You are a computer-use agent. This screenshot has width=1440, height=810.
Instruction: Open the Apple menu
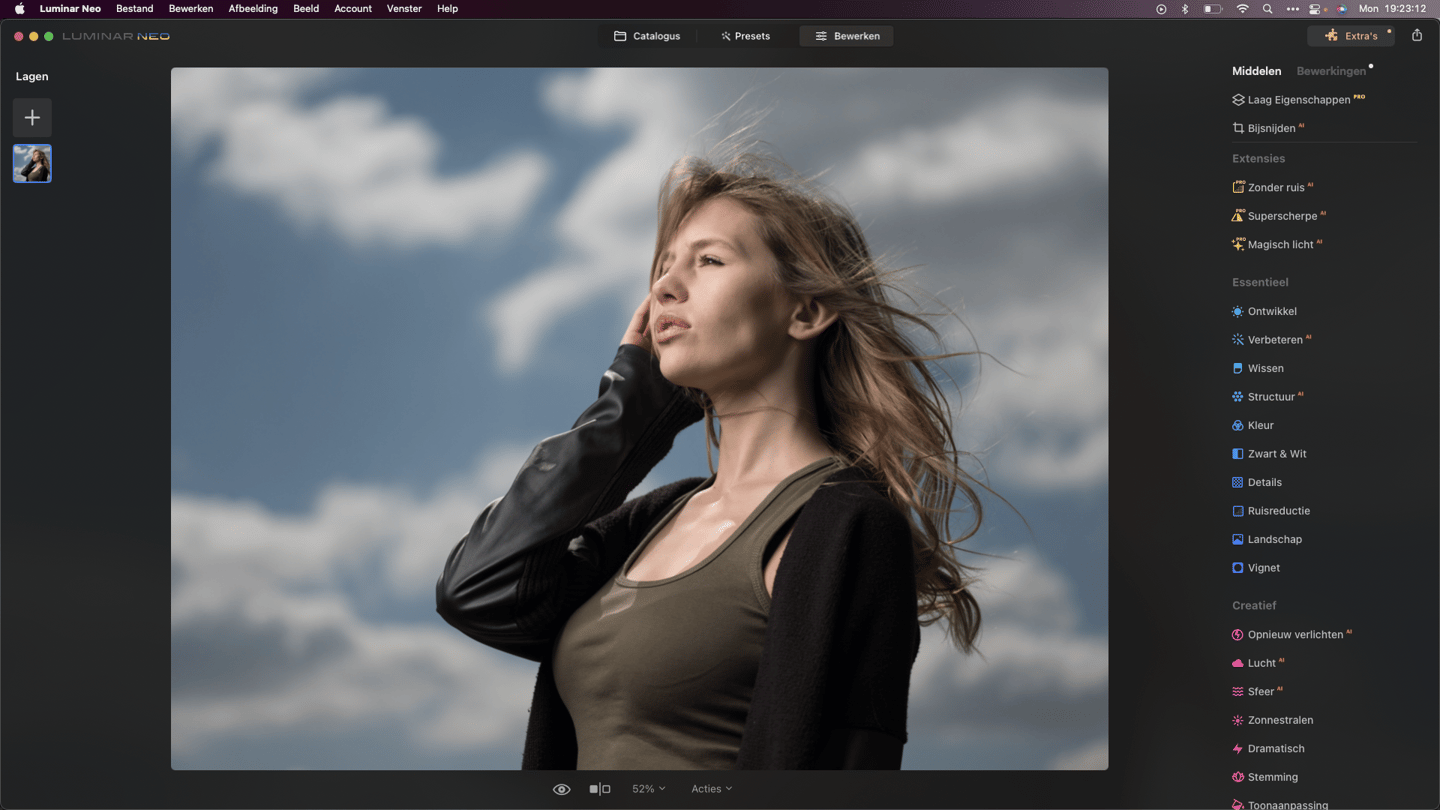click(x=19, y=9)
